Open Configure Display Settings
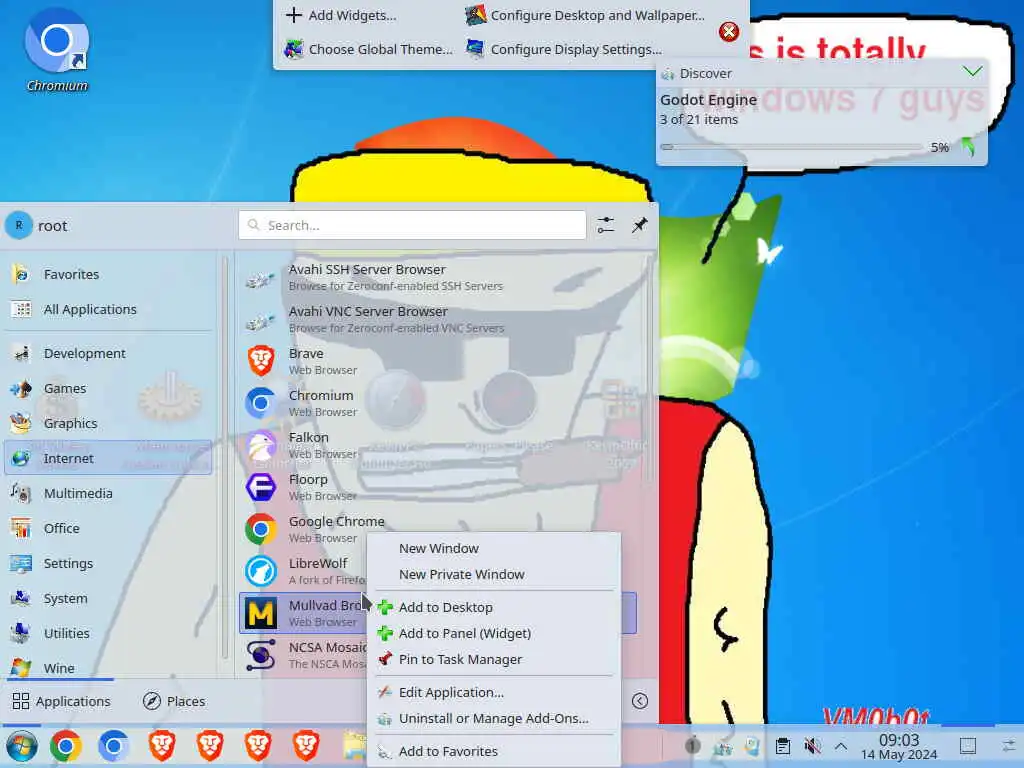Viewport: 1024px width, 768px height. pyautogui.click(x=564, y=49)
